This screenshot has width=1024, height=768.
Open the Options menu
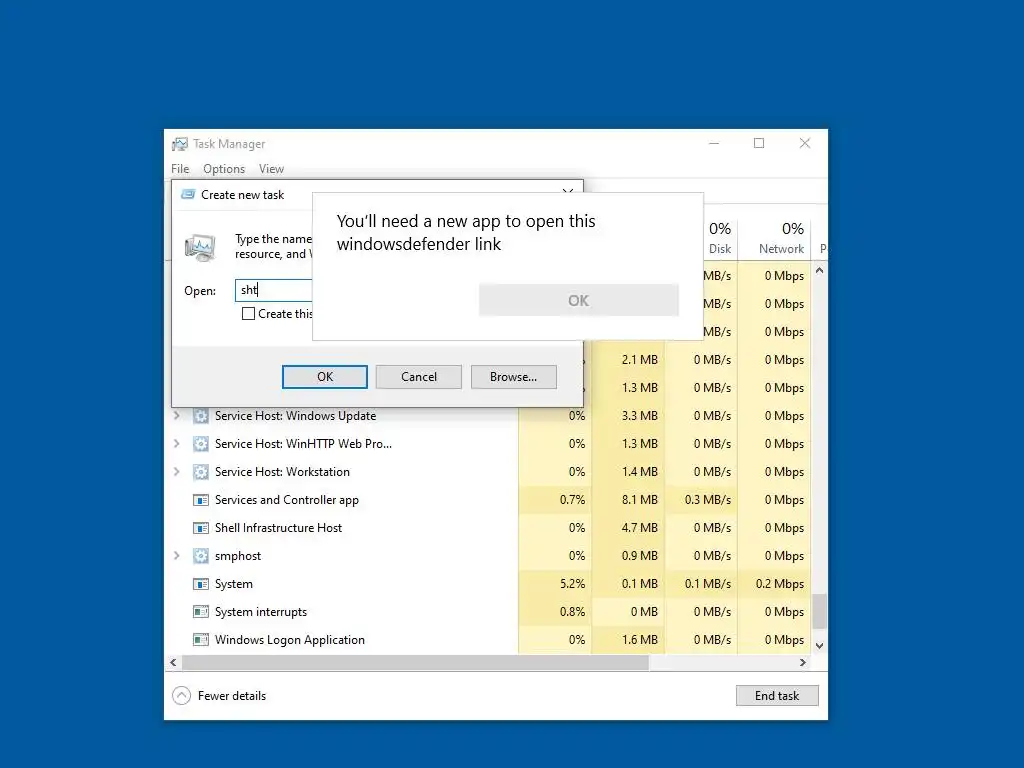(224, 169)
